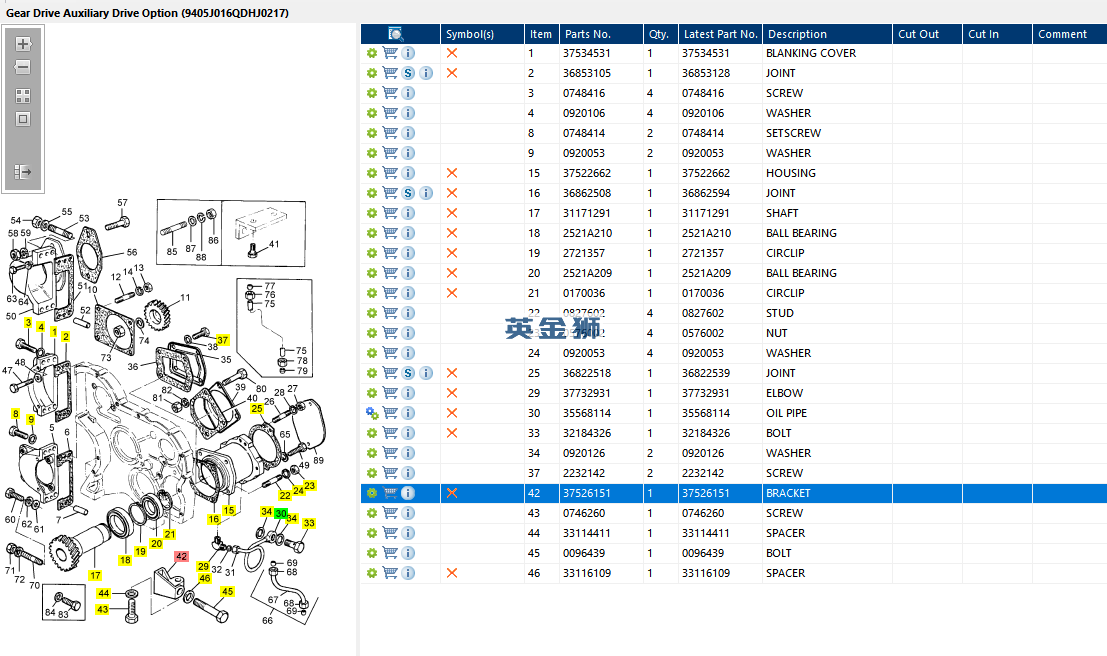Sort by Parts No. column header
This screenshot has height=656, width=1107.
(x=601, y=34)
